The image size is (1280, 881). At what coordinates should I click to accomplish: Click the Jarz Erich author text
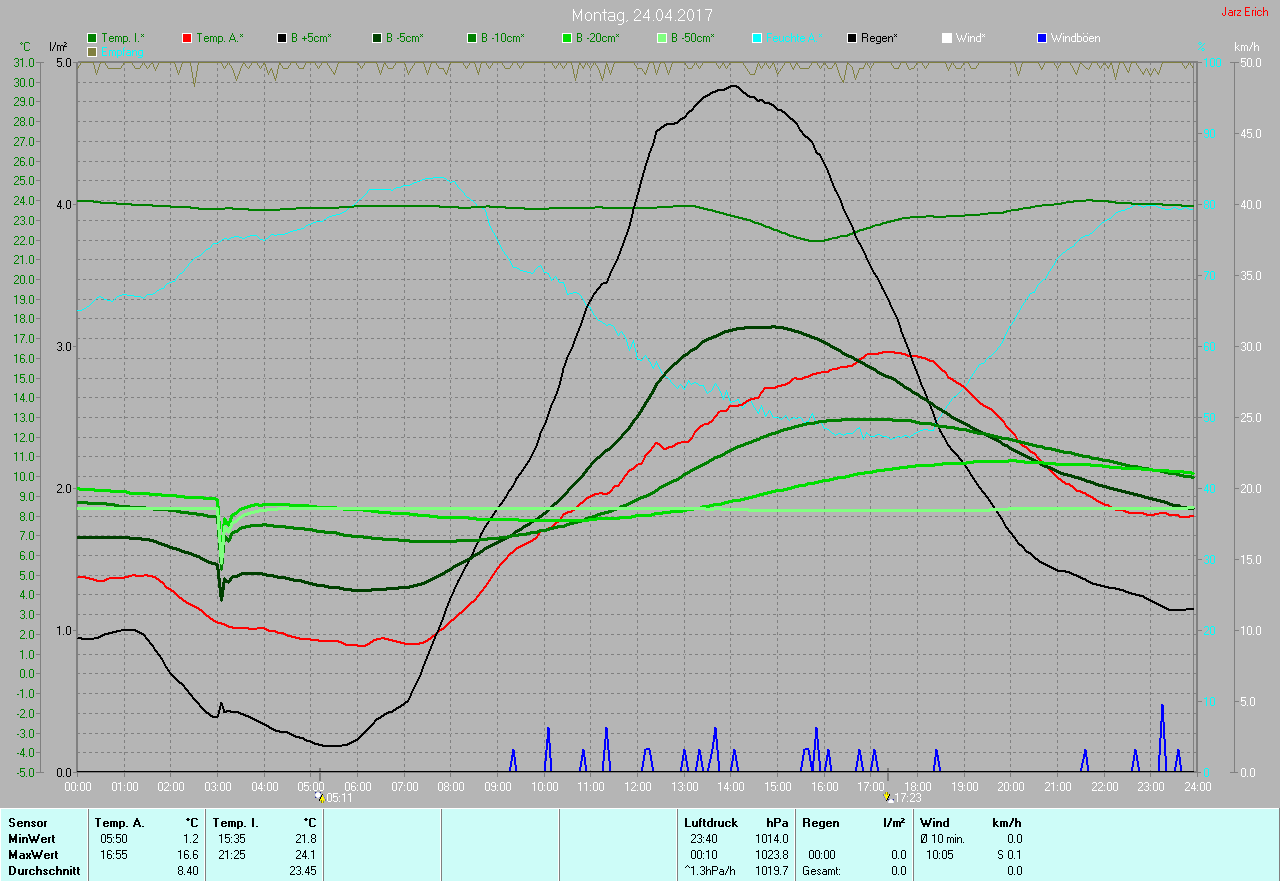pyautogui.click(x=1244, y=12)
